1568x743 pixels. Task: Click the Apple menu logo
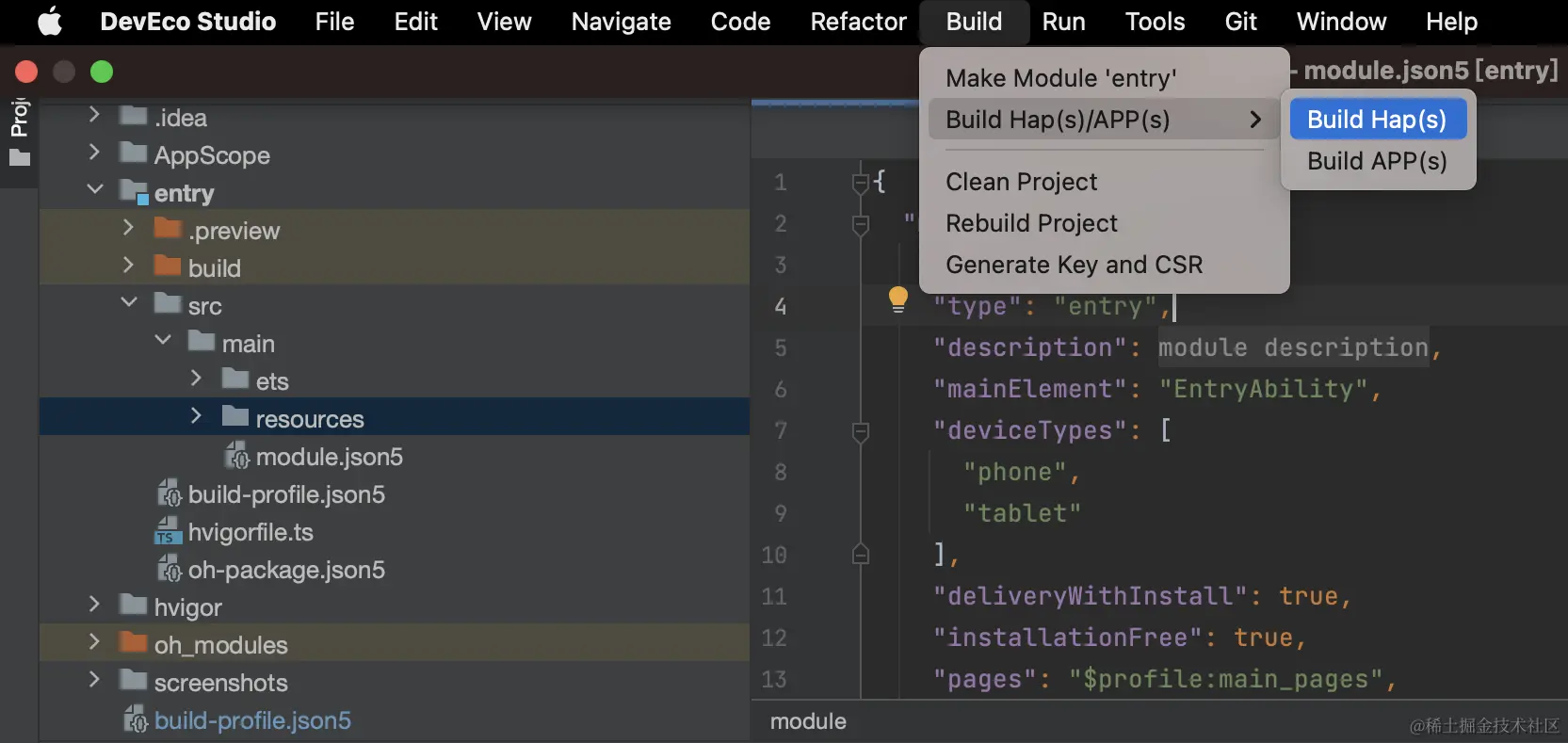click(x=50, y=22)
